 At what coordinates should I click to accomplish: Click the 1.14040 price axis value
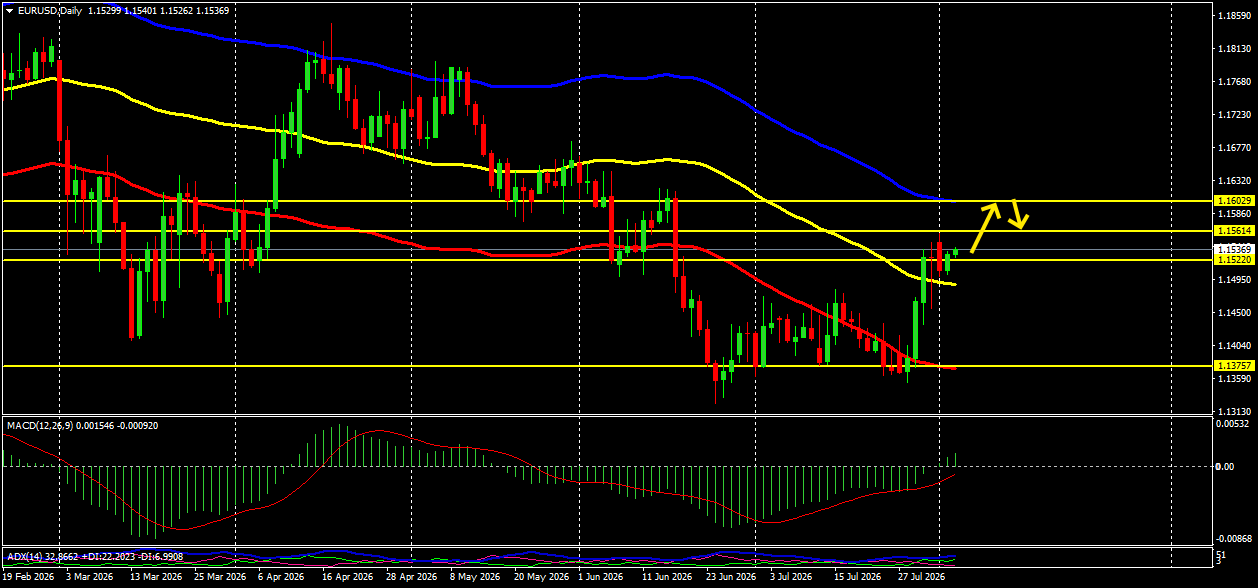pyautogui.click(x=1235, y=346)
